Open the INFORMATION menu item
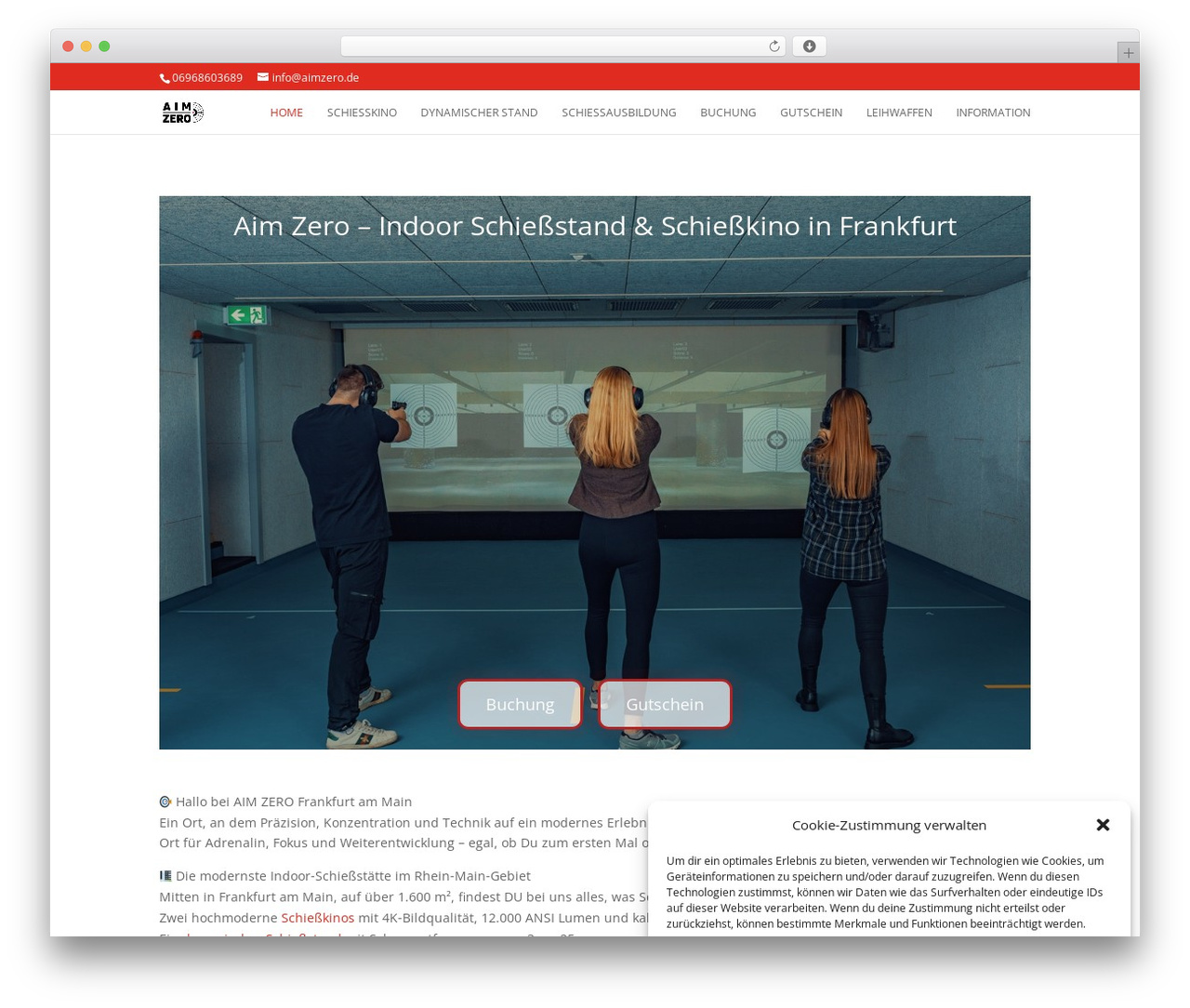 [x=993, y=113]
